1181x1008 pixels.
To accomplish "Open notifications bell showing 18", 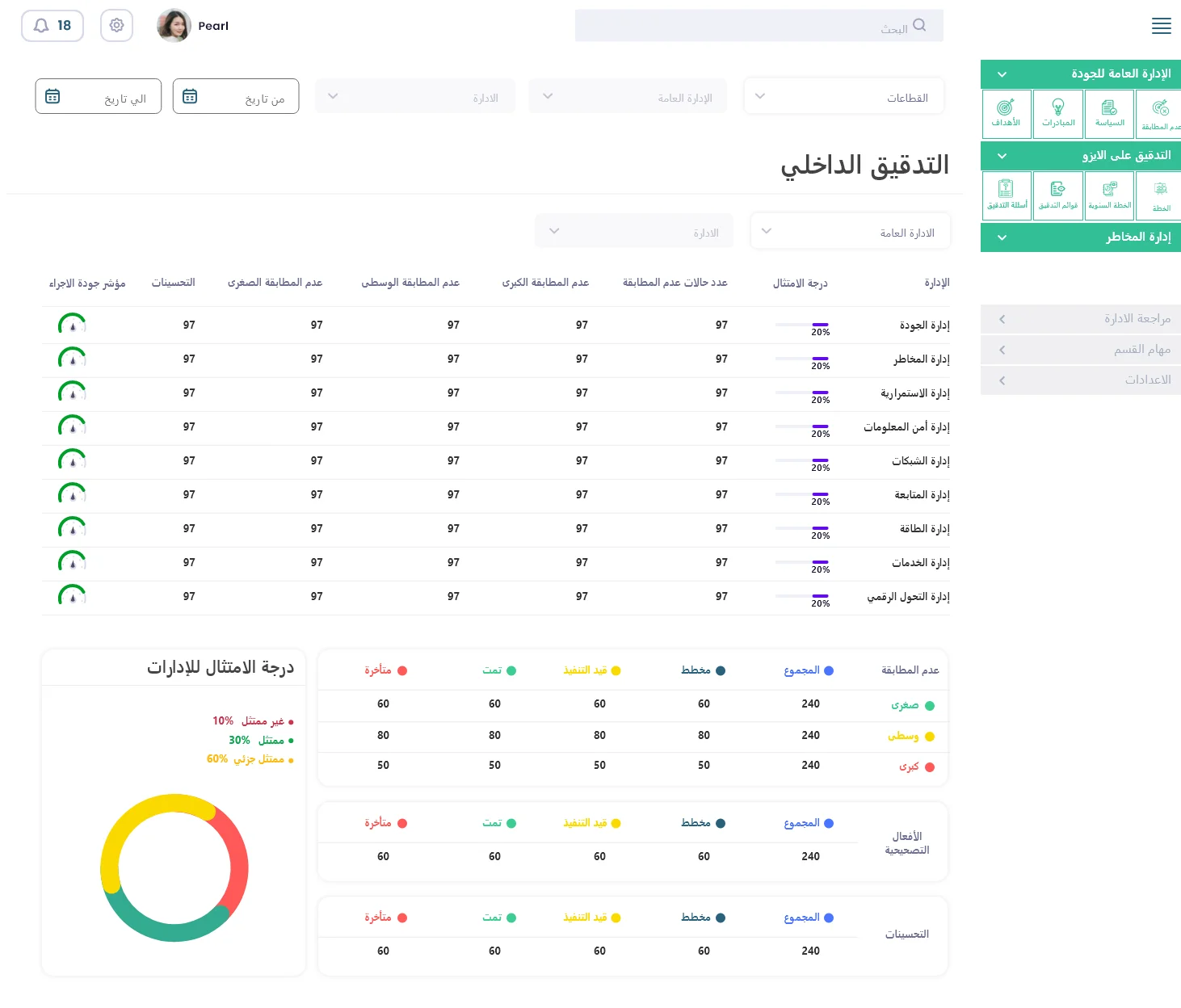I will click(53, 26).
